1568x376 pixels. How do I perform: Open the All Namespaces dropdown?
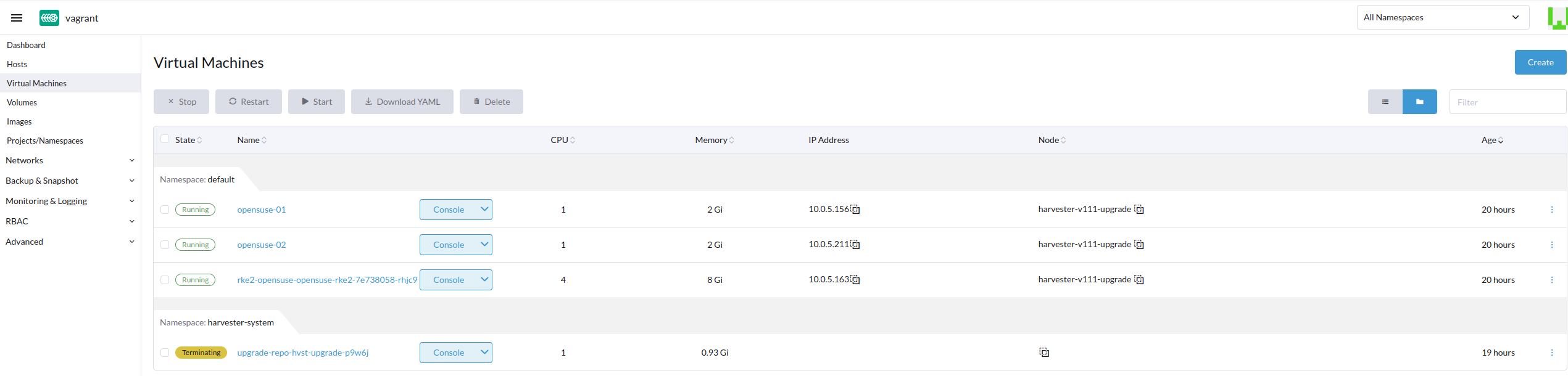point(1442,17)
